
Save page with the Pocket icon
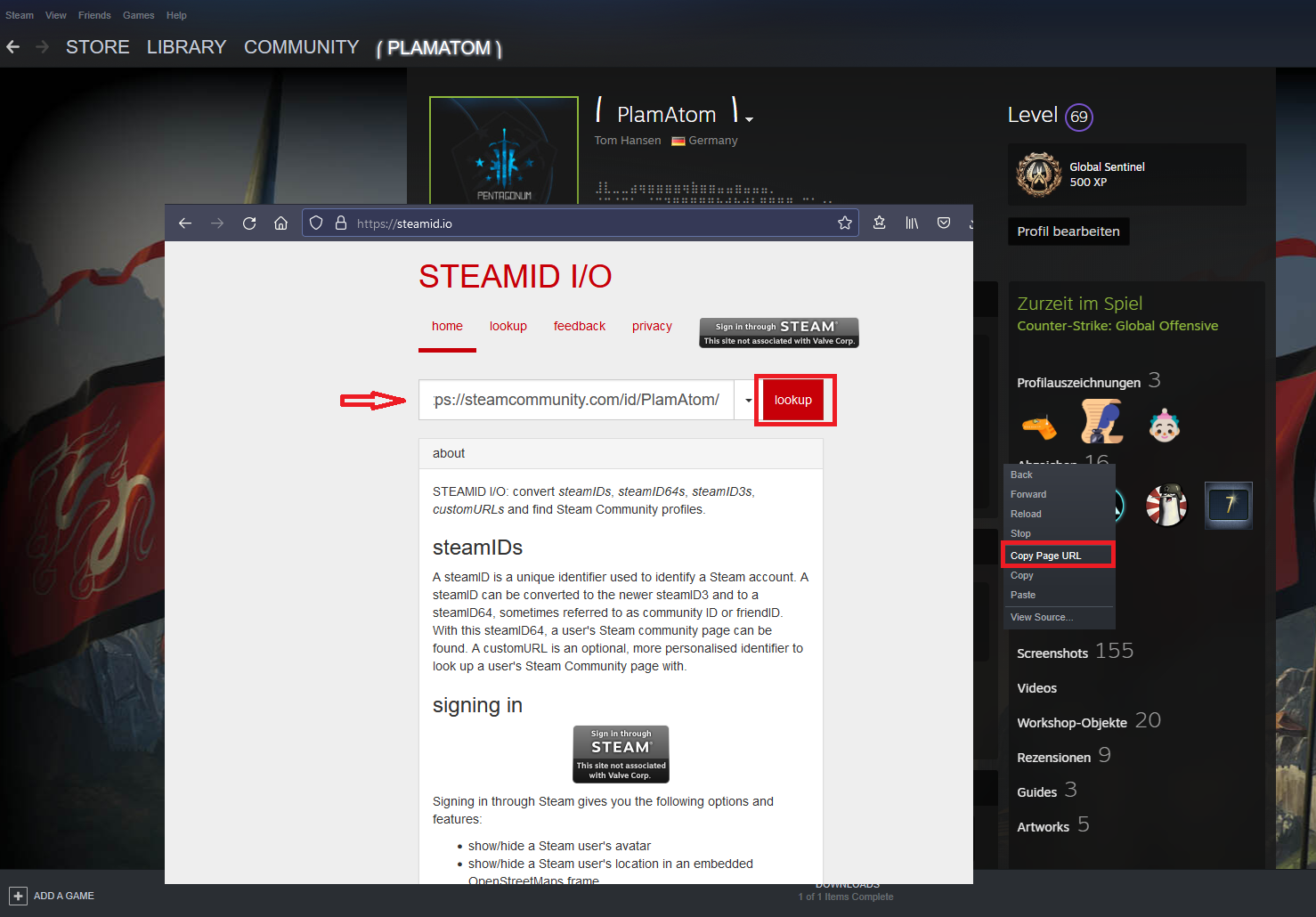tap(944, 223)
